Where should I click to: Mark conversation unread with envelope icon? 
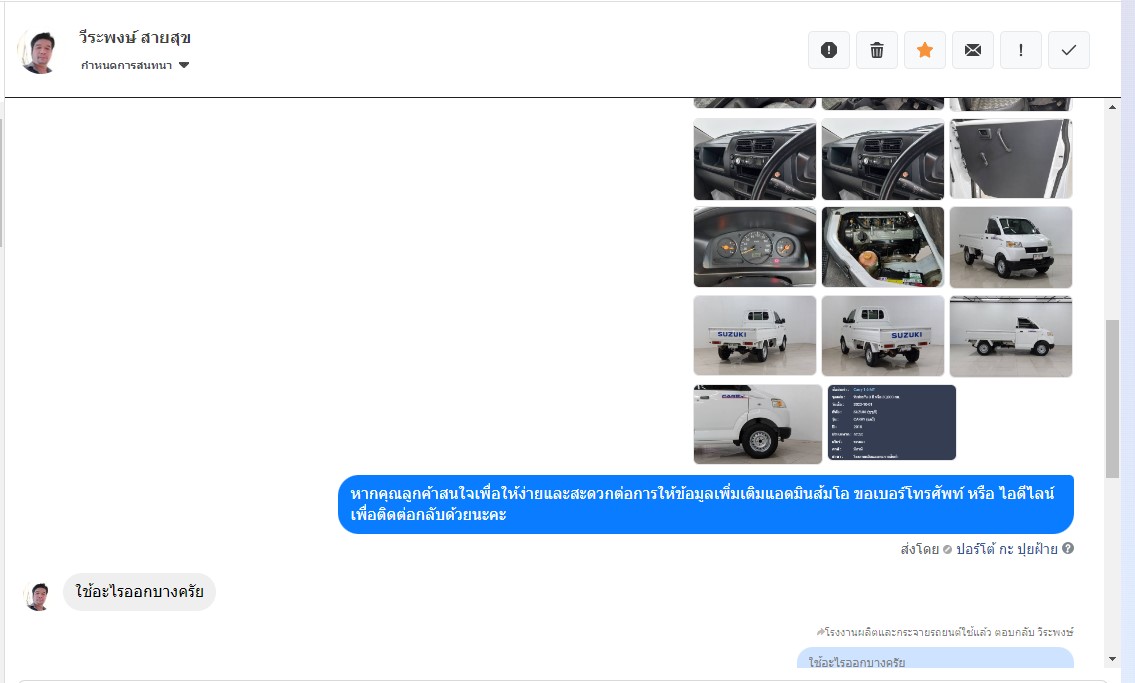[x=973, y=50]
